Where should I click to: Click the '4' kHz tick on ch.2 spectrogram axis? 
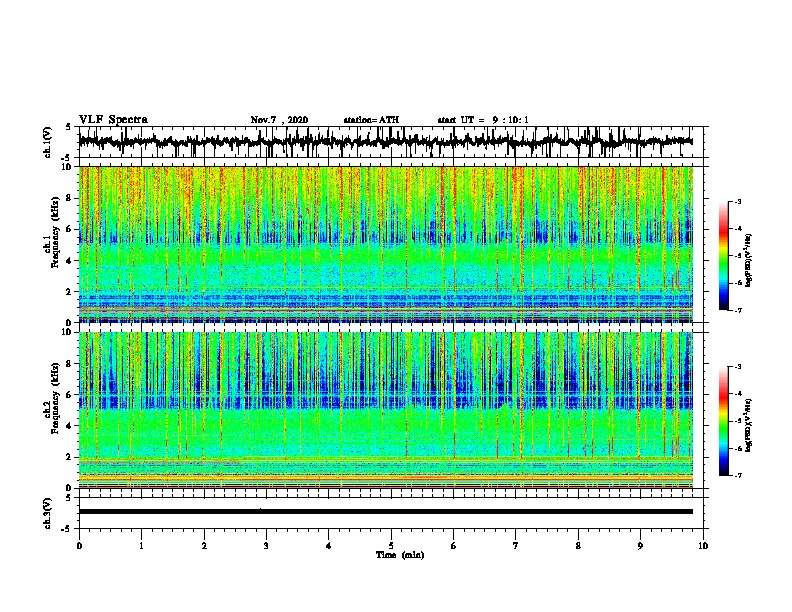70,426
